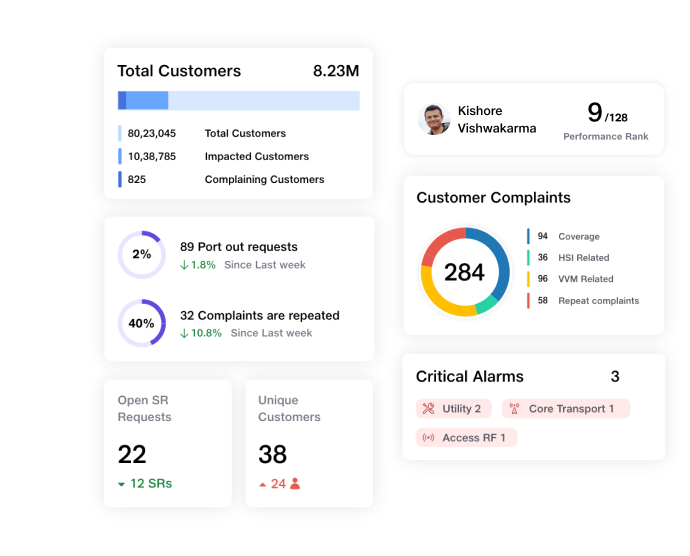Select the Access RF 1 alarm tag
The height and width of the screenshot is (556, 690).
[466, 438]
